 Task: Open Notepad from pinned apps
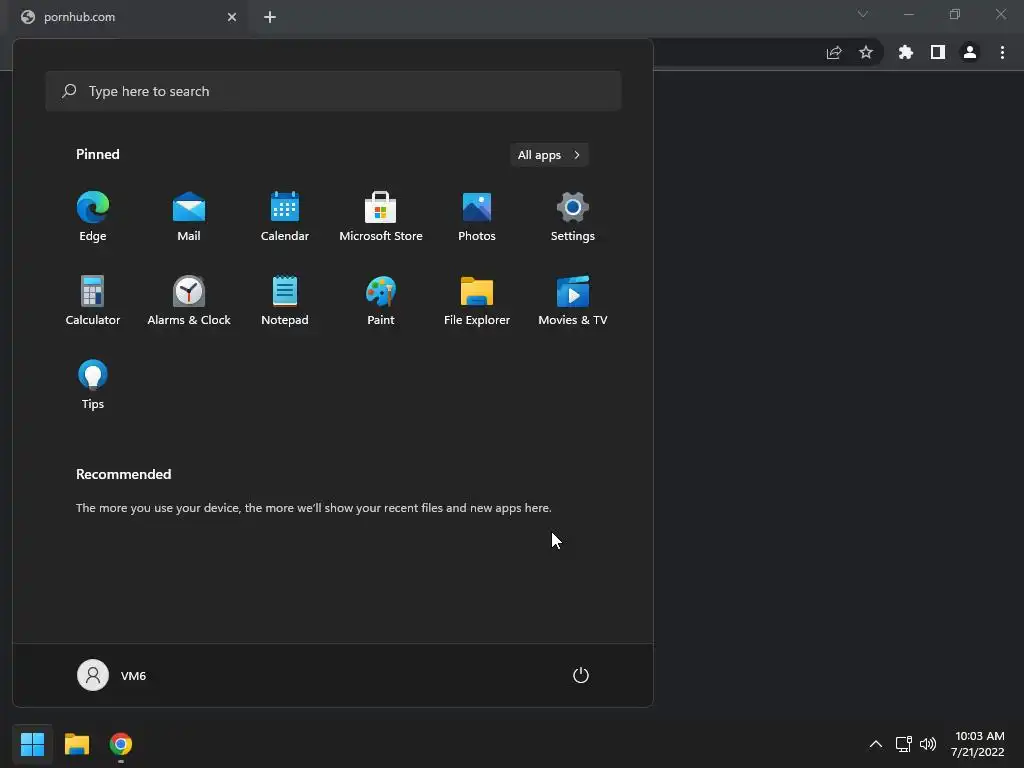coord(285,301)
